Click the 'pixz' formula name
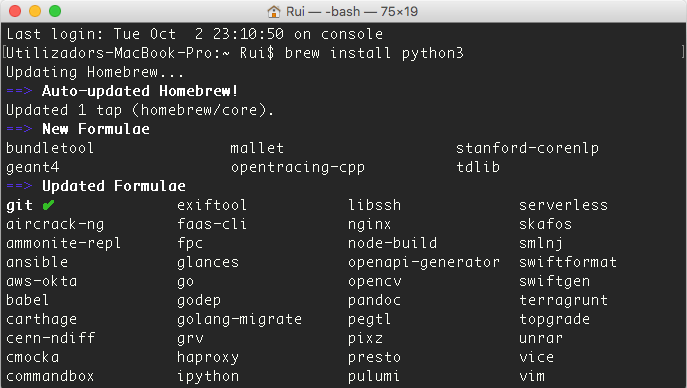The width and height of the screenshot is (687, 388). click(365, 338)
